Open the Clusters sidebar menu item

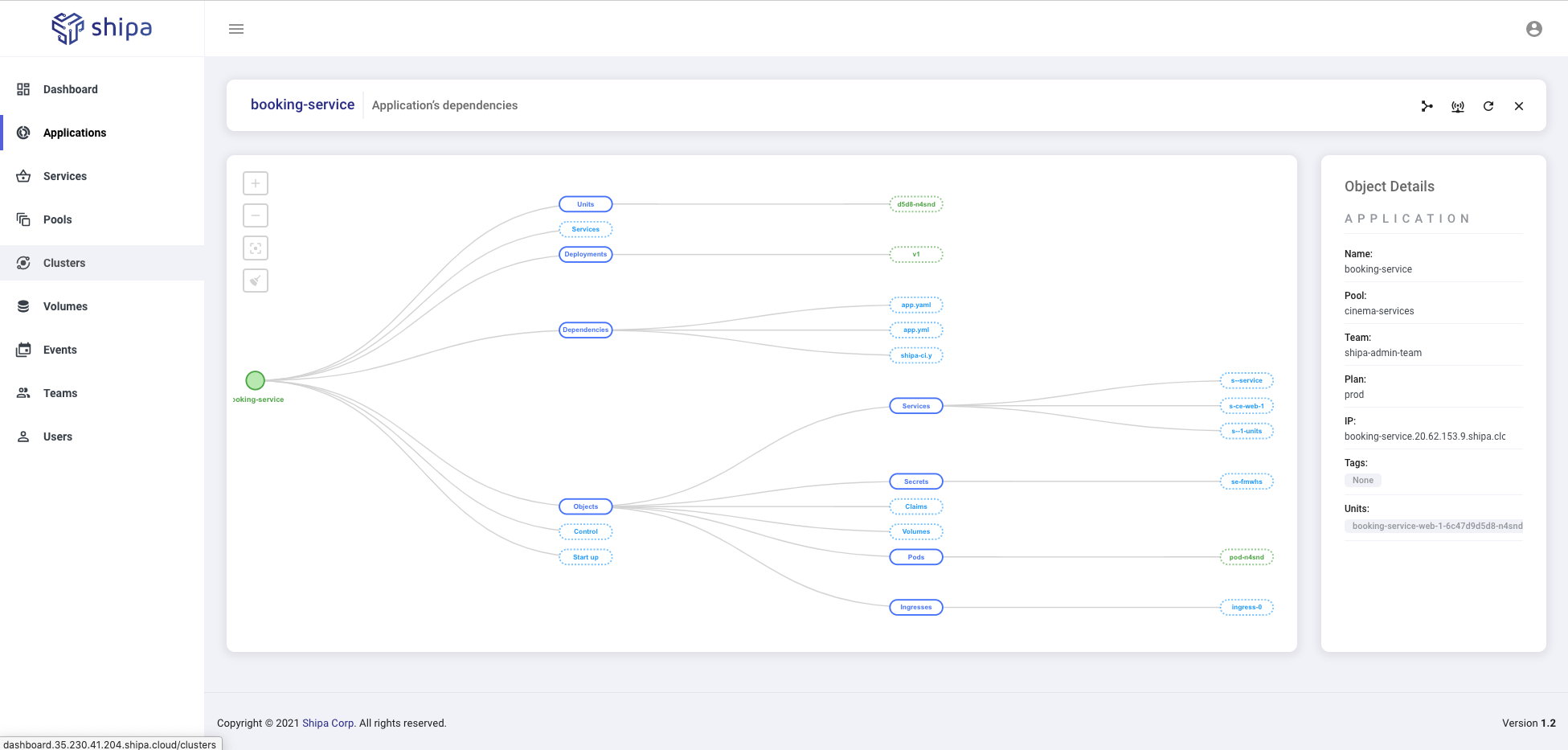pos(64,263)
